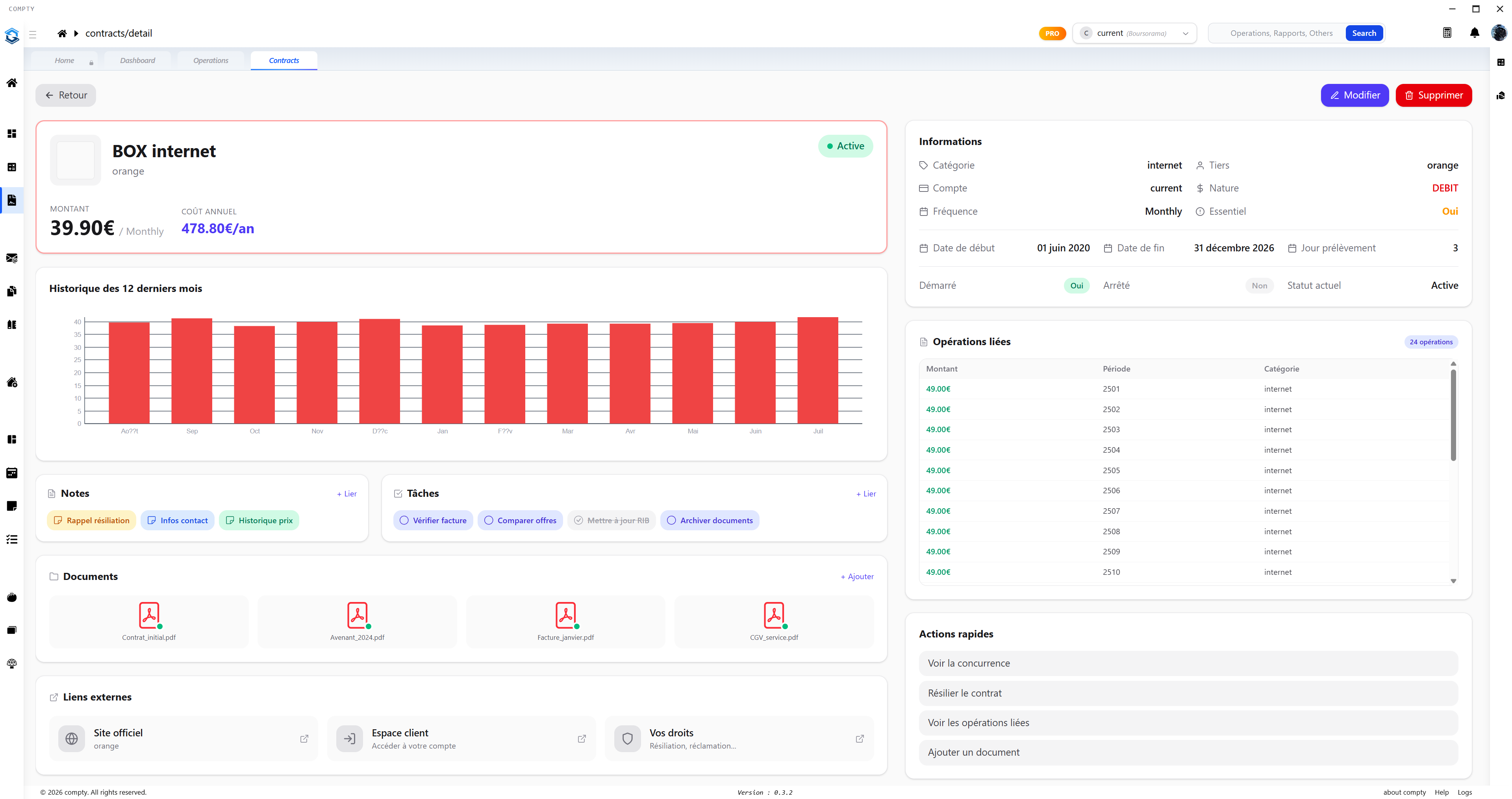Screen dimensions: 1512x799
Task: Open the operations calculator sidebar icon
Action: pos(12,167)
